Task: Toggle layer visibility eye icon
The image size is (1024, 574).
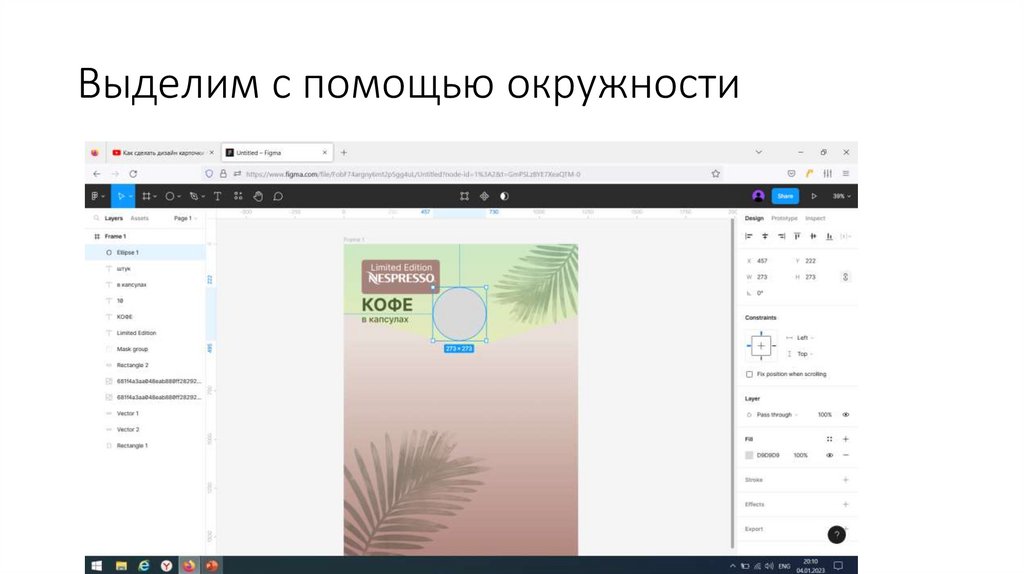Action: [x=846, y=415]
